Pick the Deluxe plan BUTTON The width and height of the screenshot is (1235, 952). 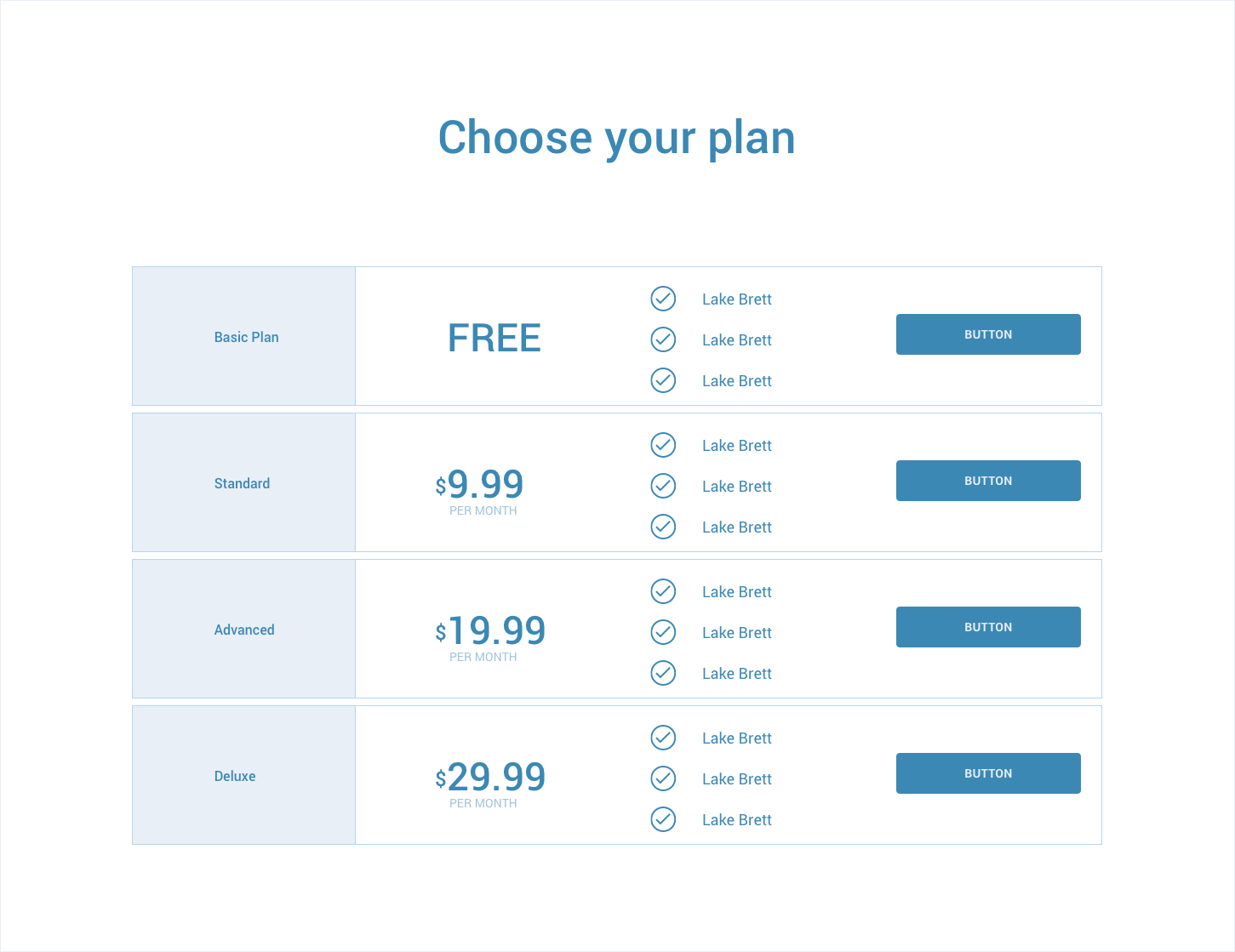(x=988, y=773)
